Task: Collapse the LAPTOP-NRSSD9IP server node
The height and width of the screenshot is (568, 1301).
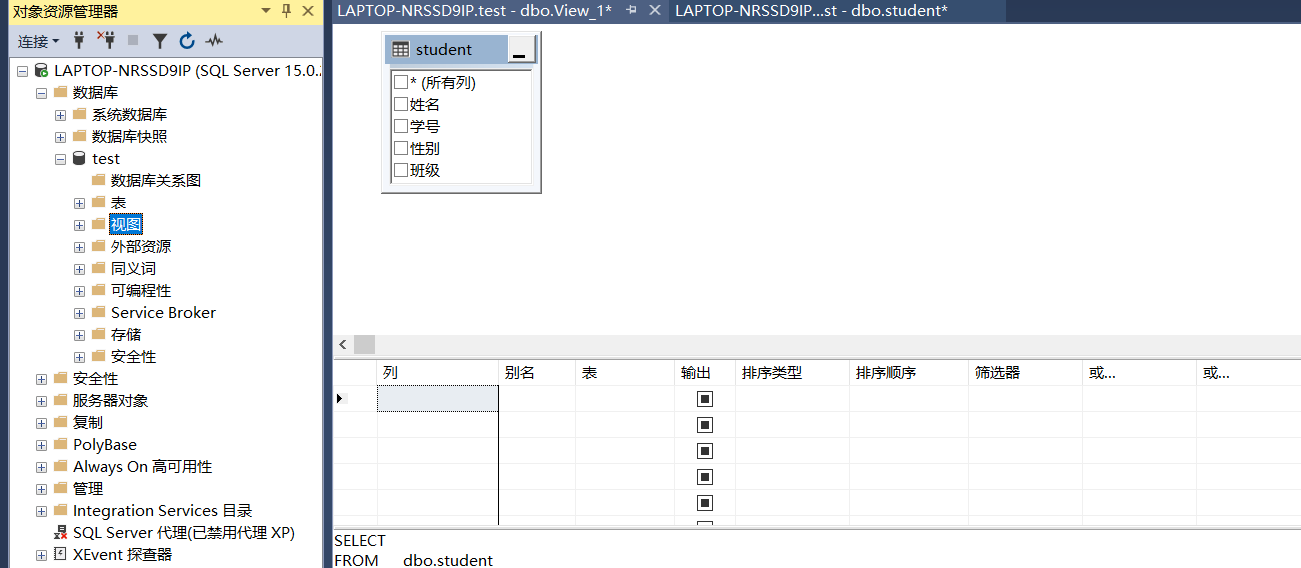Action: (22, 71)
